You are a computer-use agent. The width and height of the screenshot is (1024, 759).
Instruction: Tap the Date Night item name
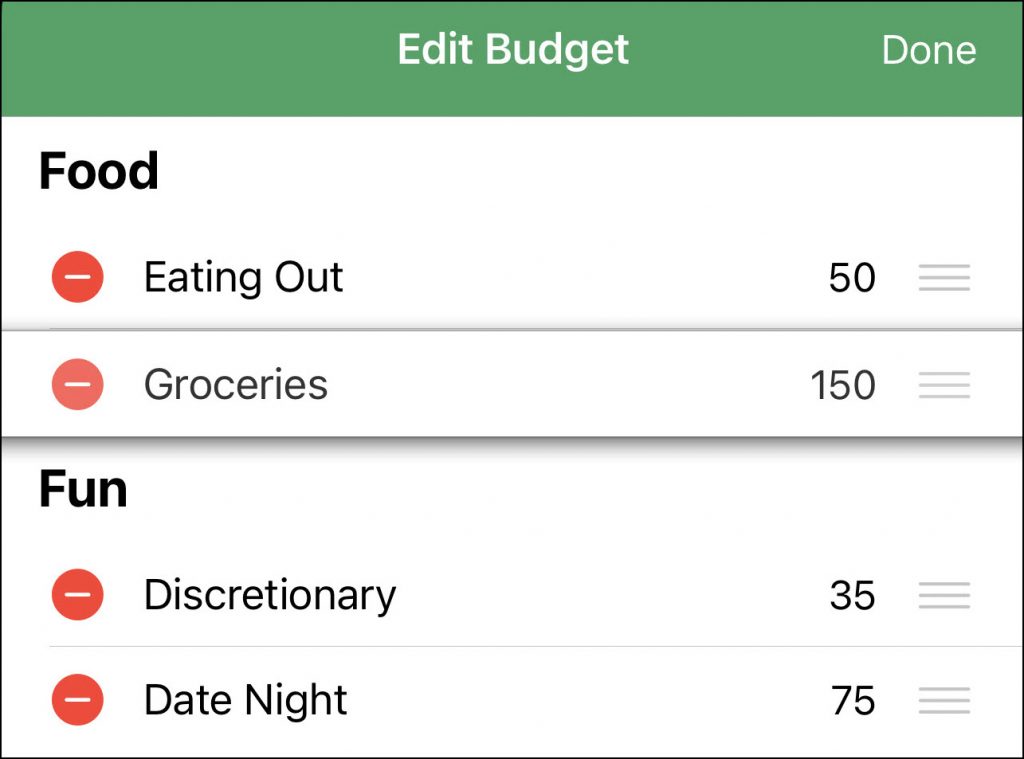coord(246,701)
